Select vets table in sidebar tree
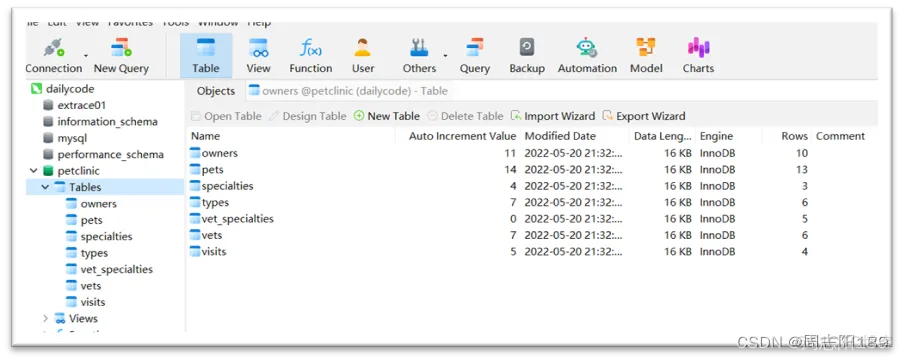 [84, 286]
